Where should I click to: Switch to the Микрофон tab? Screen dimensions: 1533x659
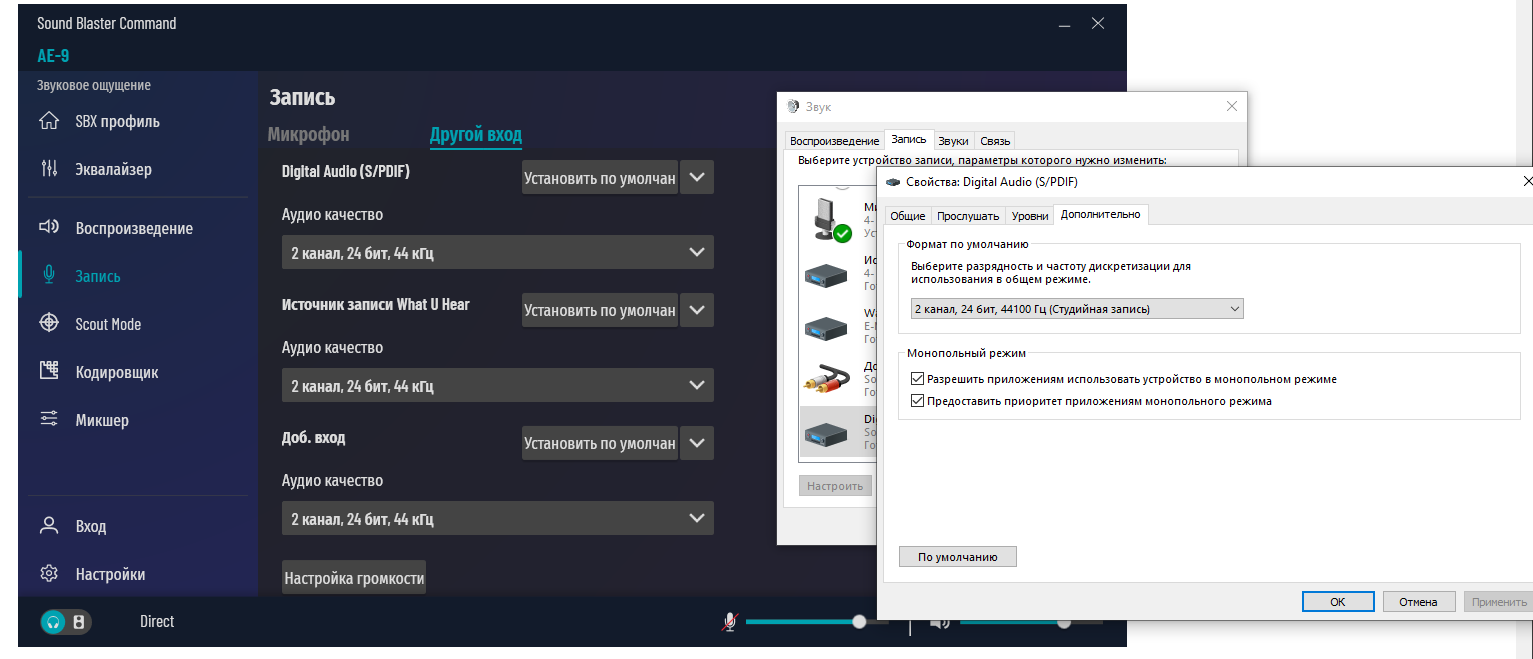pos(309,134)
